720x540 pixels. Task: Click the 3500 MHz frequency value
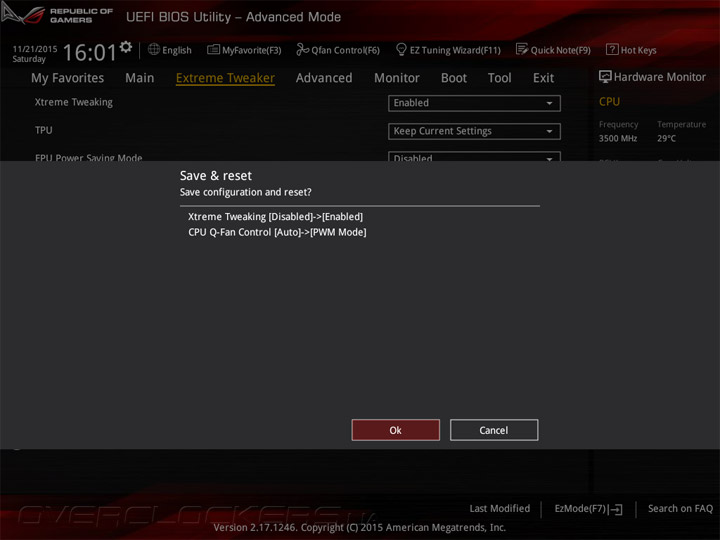pos(618,138)
